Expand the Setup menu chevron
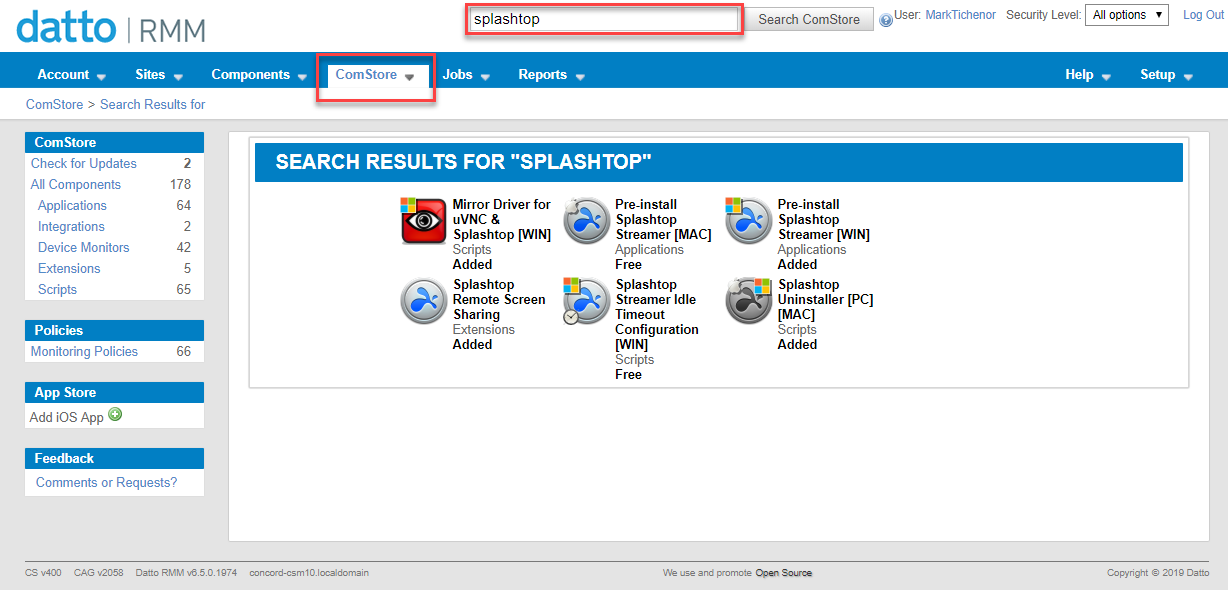 tap(1188, 76)
